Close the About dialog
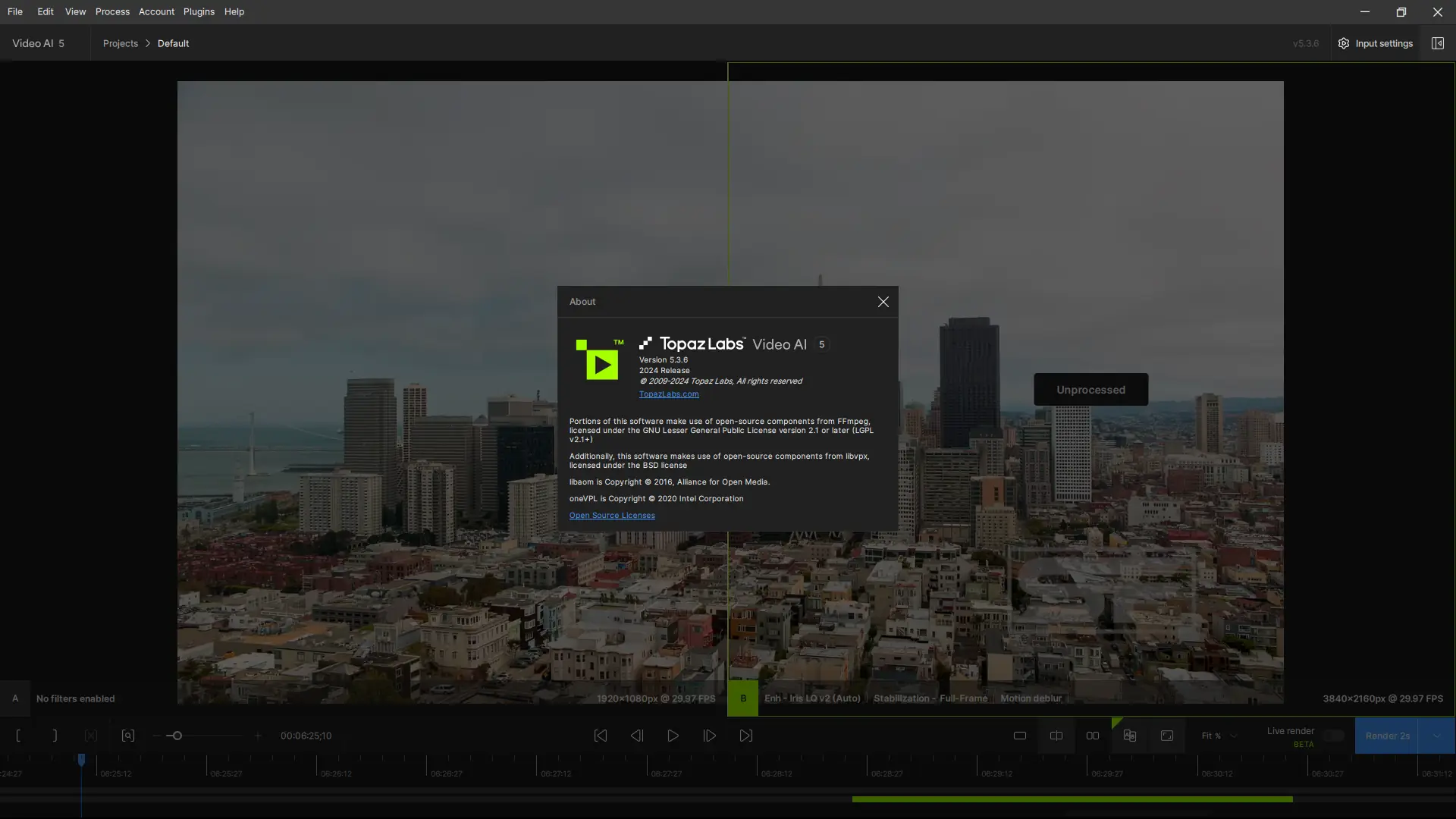 pos(883,302)
